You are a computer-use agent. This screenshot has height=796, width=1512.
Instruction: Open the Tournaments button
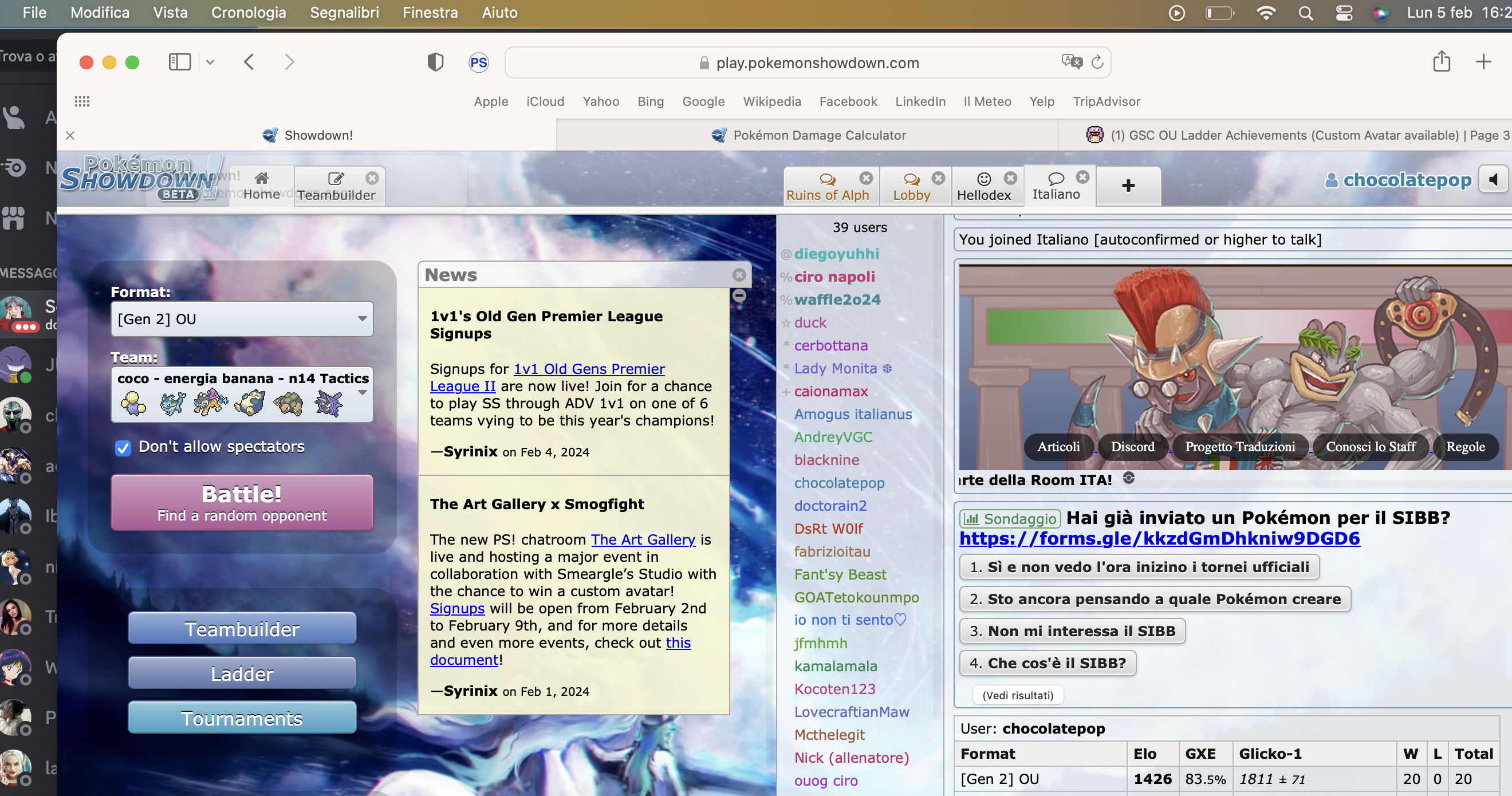(242, 718)
